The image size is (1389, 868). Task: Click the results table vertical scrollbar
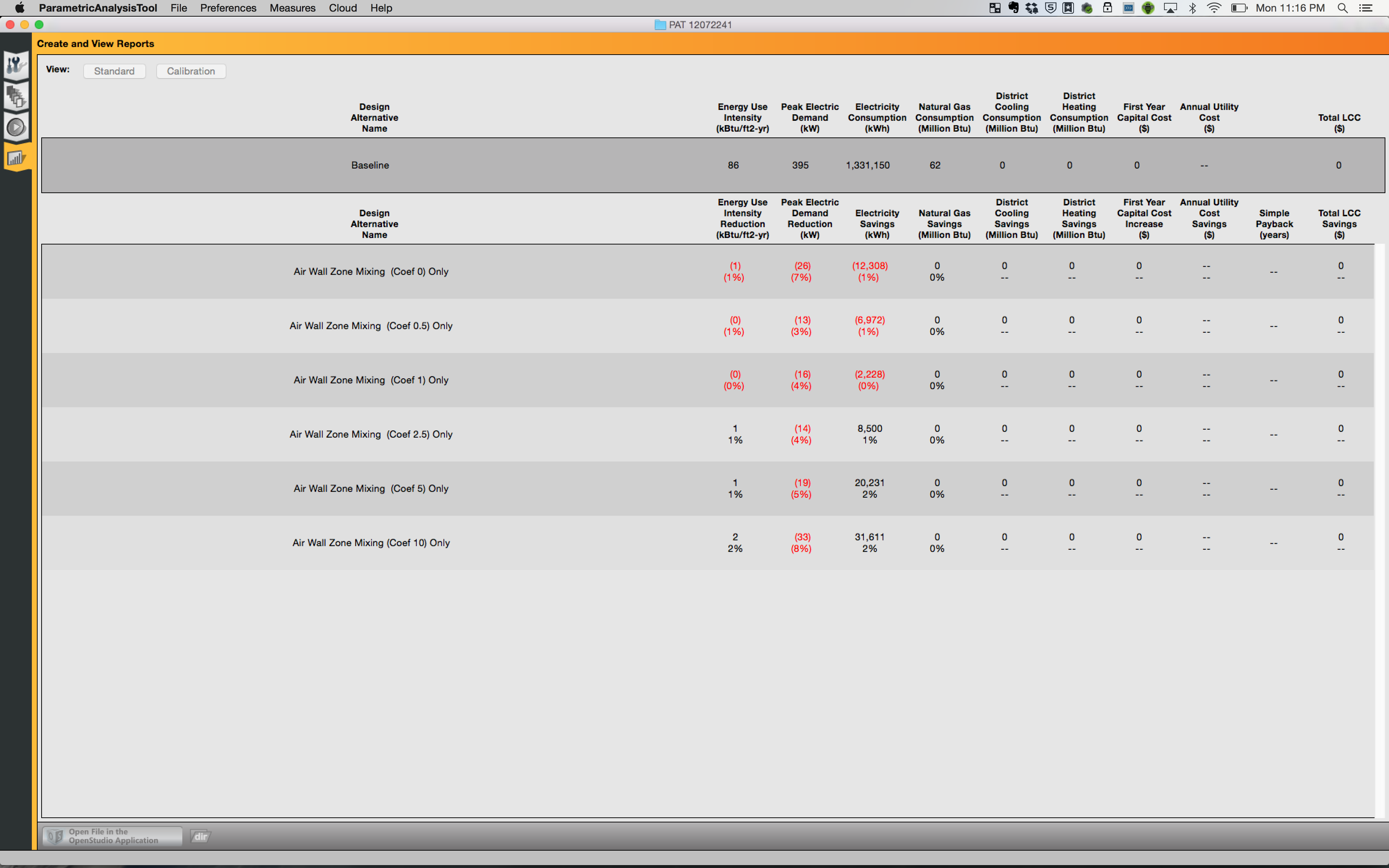click(x=1379, y=531)
